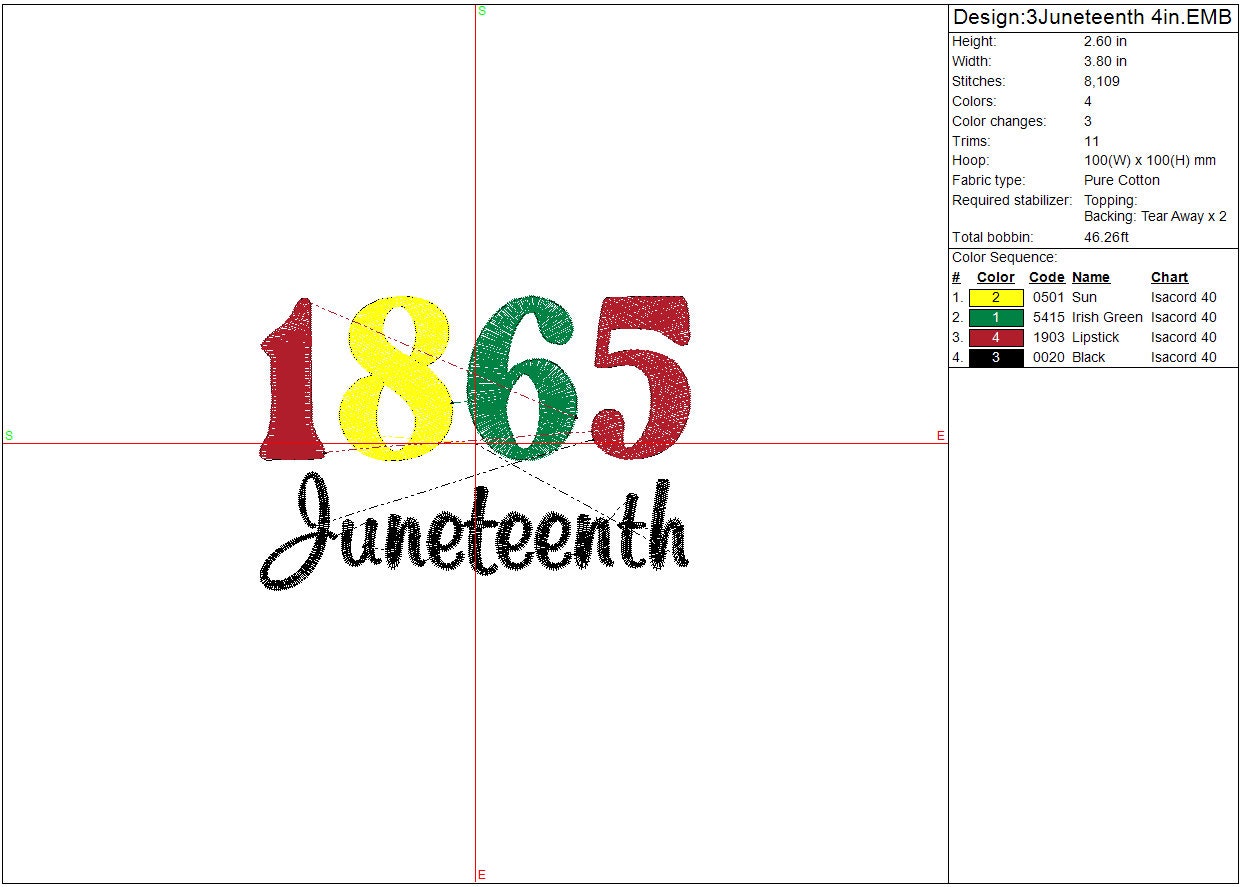
Task: Click the Chart column header
Action: pos(1169,278)
